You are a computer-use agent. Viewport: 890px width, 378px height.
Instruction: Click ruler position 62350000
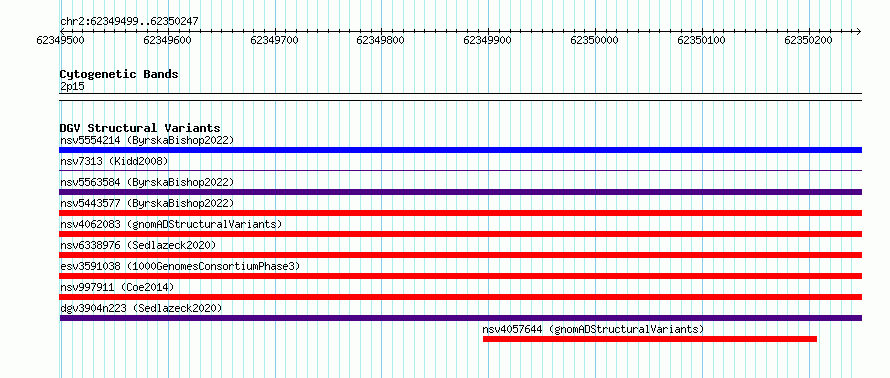click(594, 40)
